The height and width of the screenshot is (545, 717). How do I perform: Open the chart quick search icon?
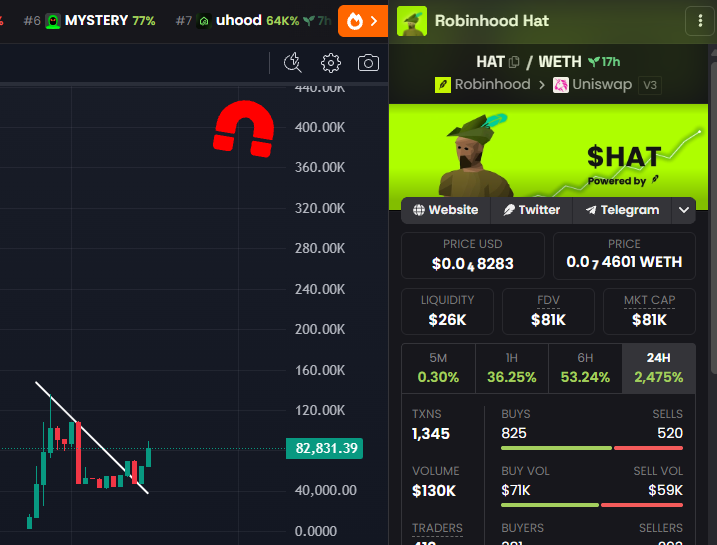[x=293, y=63]
